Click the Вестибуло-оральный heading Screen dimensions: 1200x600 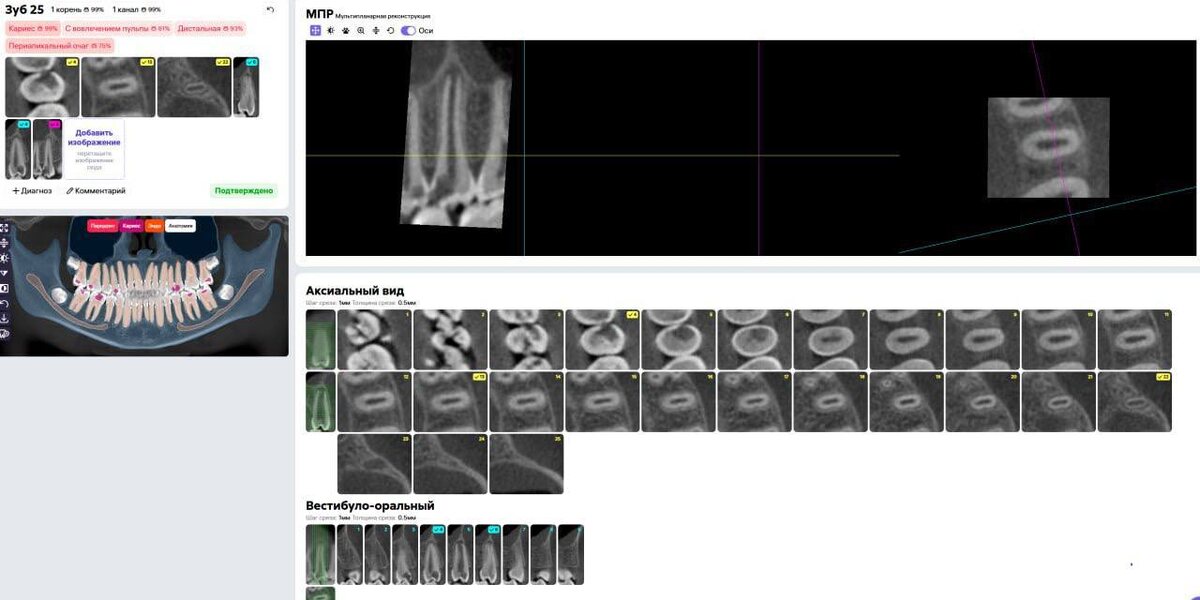click(x=370, y=506)
